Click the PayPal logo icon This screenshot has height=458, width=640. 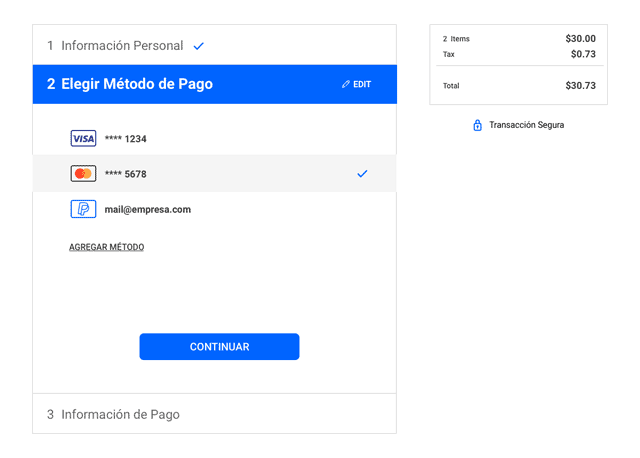point(83,209)
